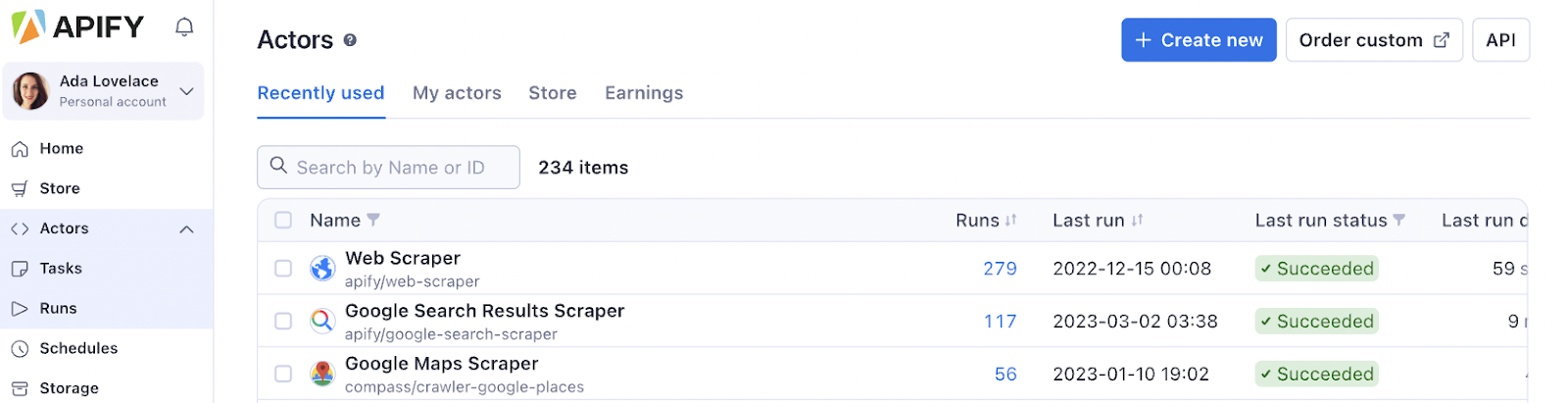Check the Web Scraper row checkbox
Screen dimensions: 1568x403
coord(283,268)
